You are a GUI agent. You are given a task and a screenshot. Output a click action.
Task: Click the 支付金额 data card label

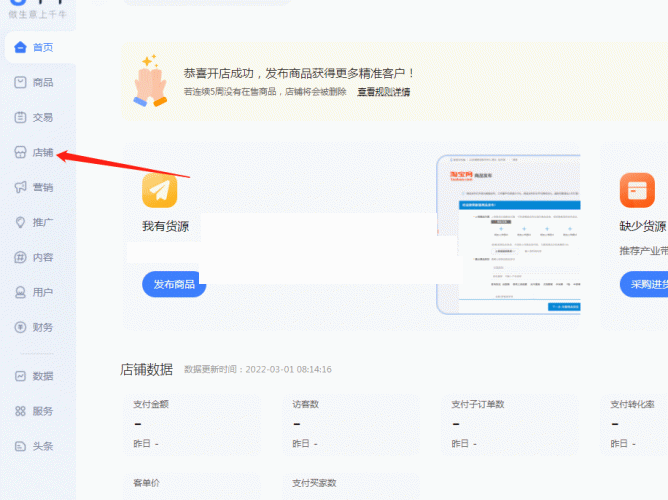[x=151, y=404]
